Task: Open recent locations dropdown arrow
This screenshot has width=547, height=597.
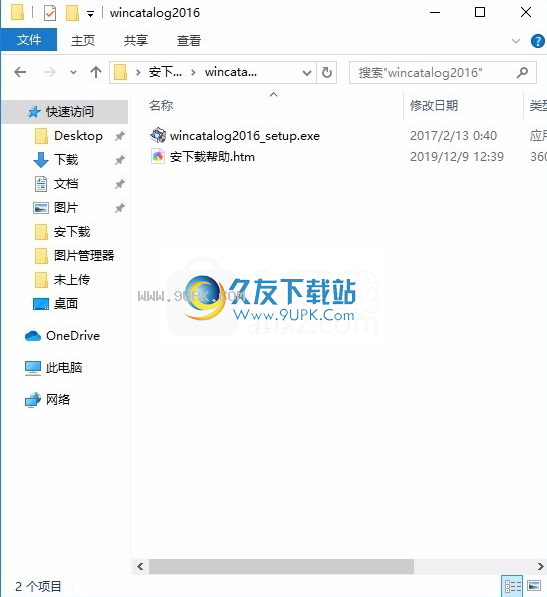Action: pos(73,72)
